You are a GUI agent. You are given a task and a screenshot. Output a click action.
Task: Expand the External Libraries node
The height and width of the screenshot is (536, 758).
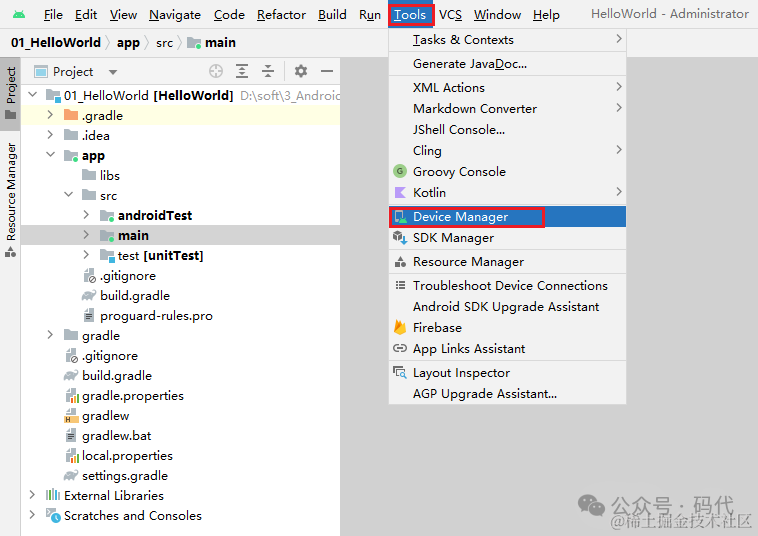(32, 494)
